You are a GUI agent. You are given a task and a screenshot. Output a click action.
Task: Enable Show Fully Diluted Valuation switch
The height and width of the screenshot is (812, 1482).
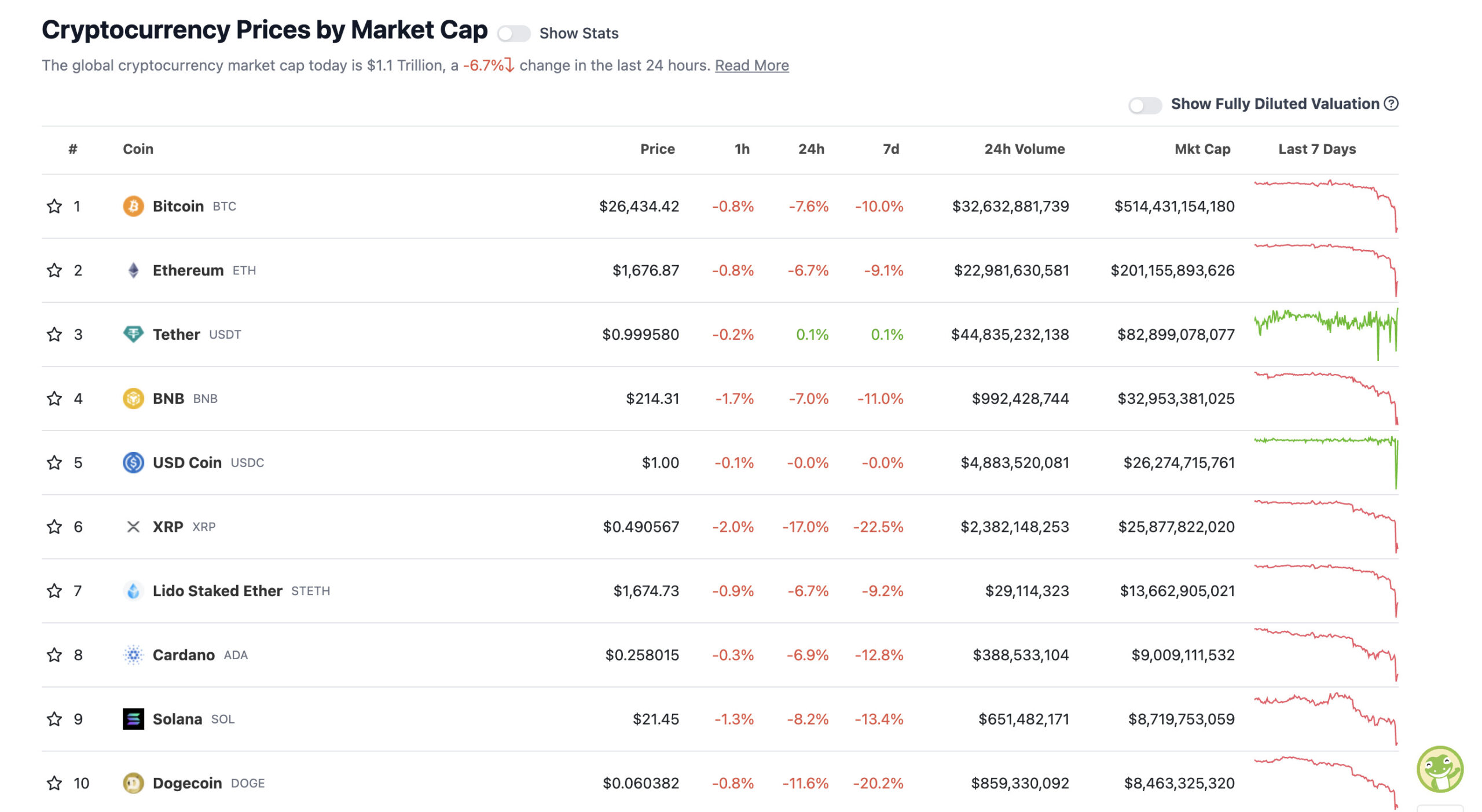coord(1144,105)
